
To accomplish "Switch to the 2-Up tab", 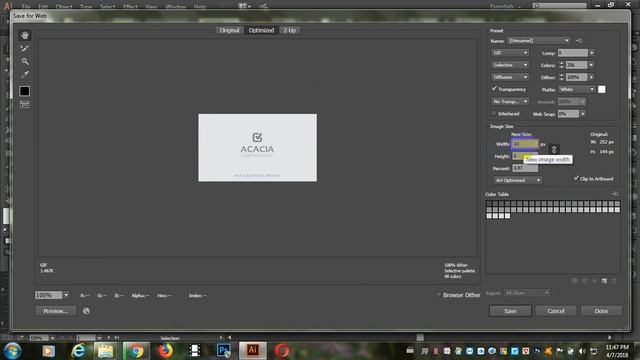I will coord(289,30).
